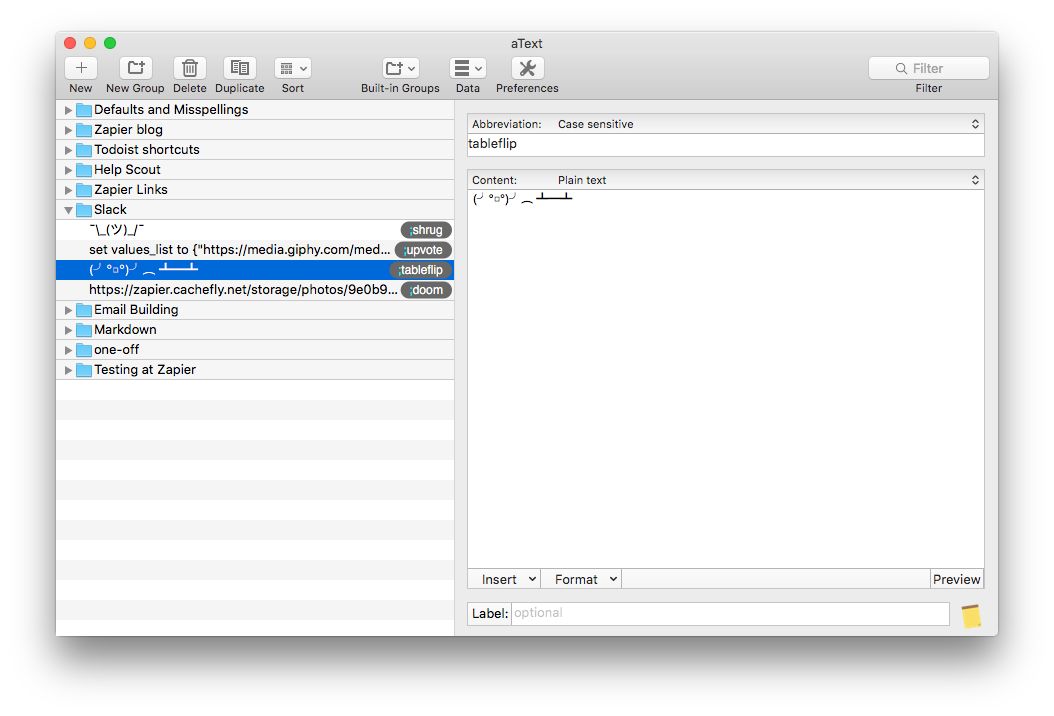This screenshot has height=716, width=1054.
Task: Expand the Markdown group
Action: point(68,330)
